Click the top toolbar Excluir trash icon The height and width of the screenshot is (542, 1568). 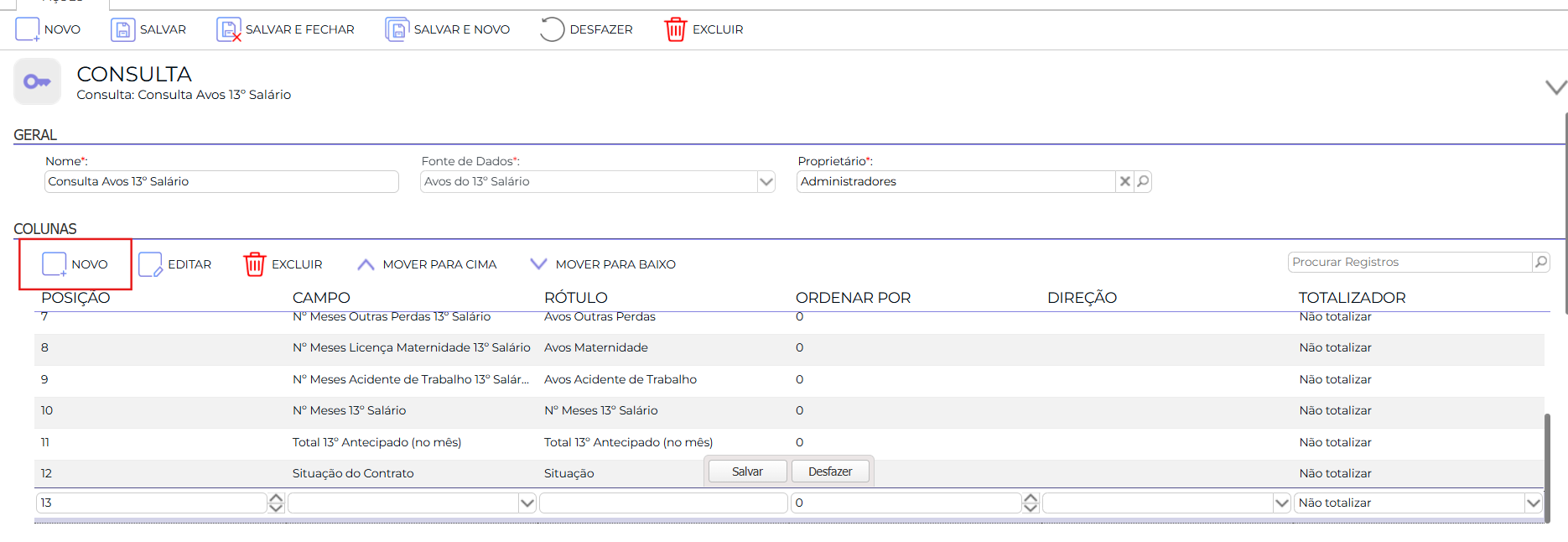(x=675, y=29)
